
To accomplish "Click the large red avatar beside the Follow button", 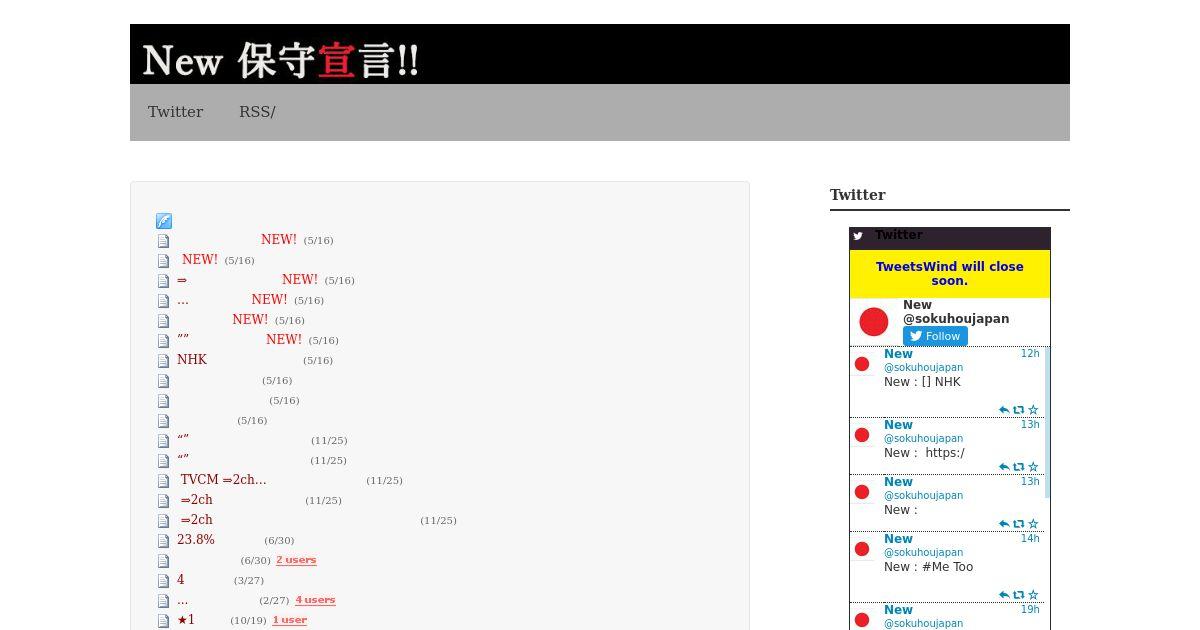I will [x=874, y=322].
